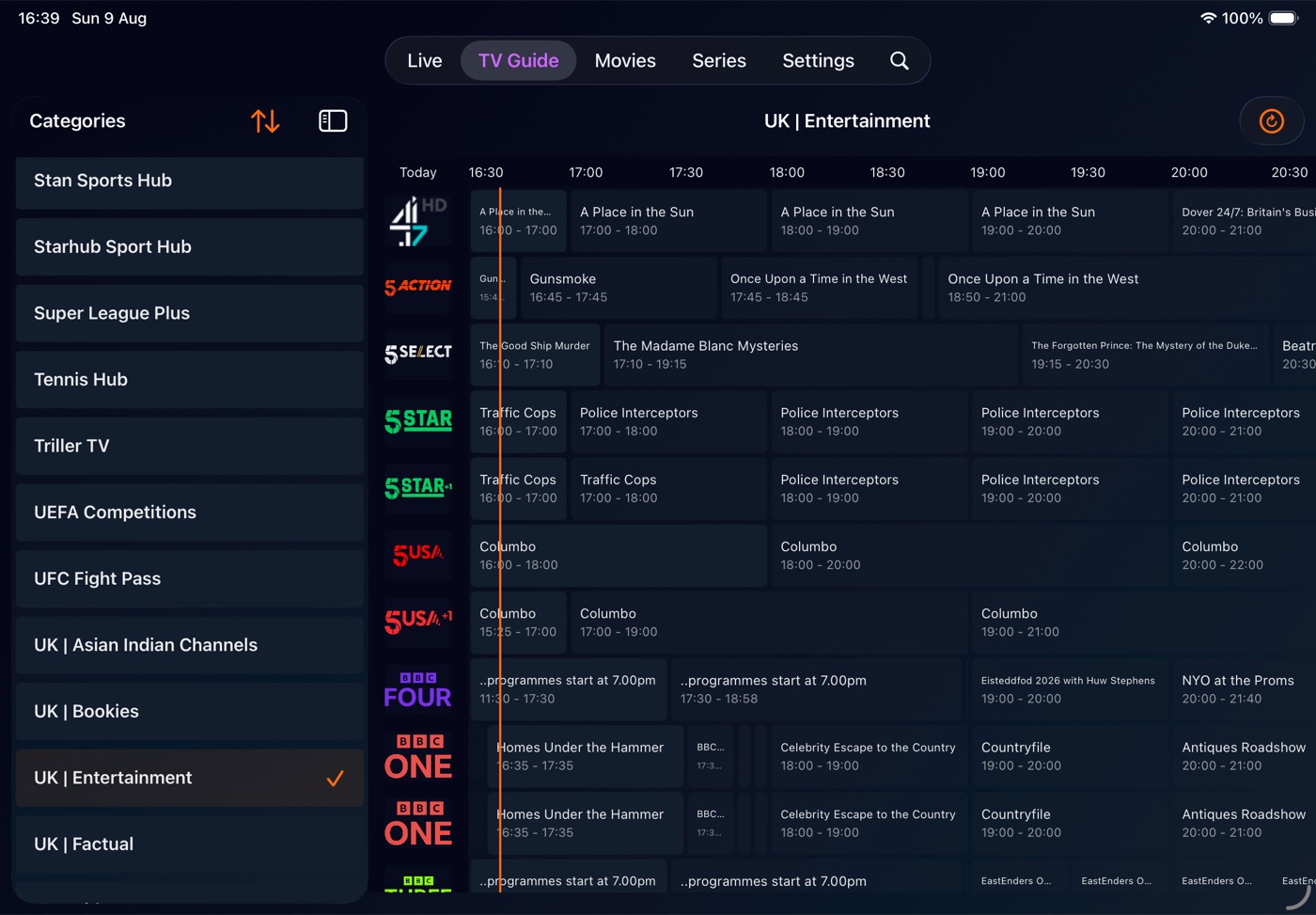
Task: Open second BBC One Antiques Roadshow
Action: [x=1245, y=823]
